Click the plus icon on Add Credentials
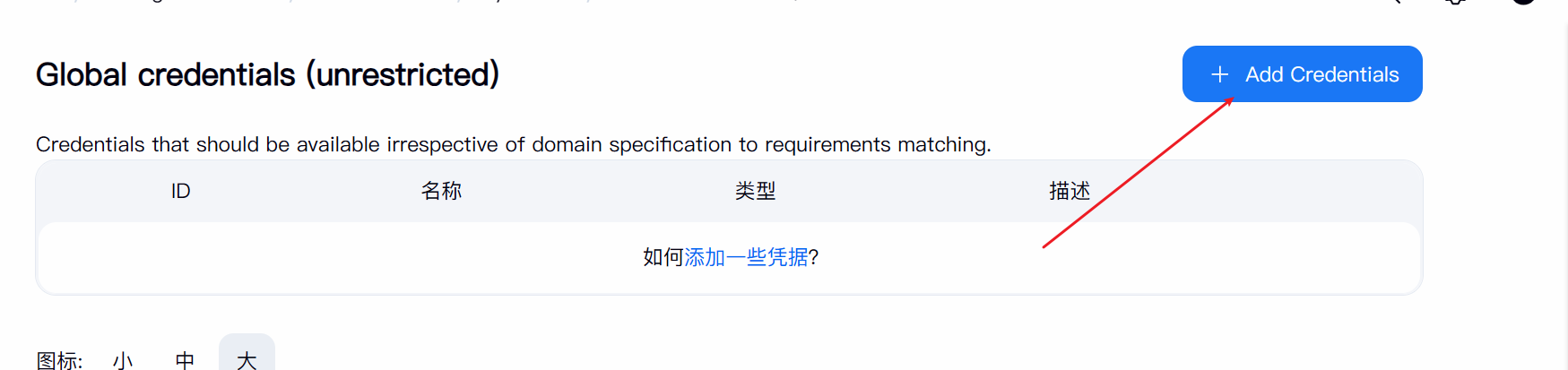The height and width of the screenshot is (370, 1568). 1219,74
